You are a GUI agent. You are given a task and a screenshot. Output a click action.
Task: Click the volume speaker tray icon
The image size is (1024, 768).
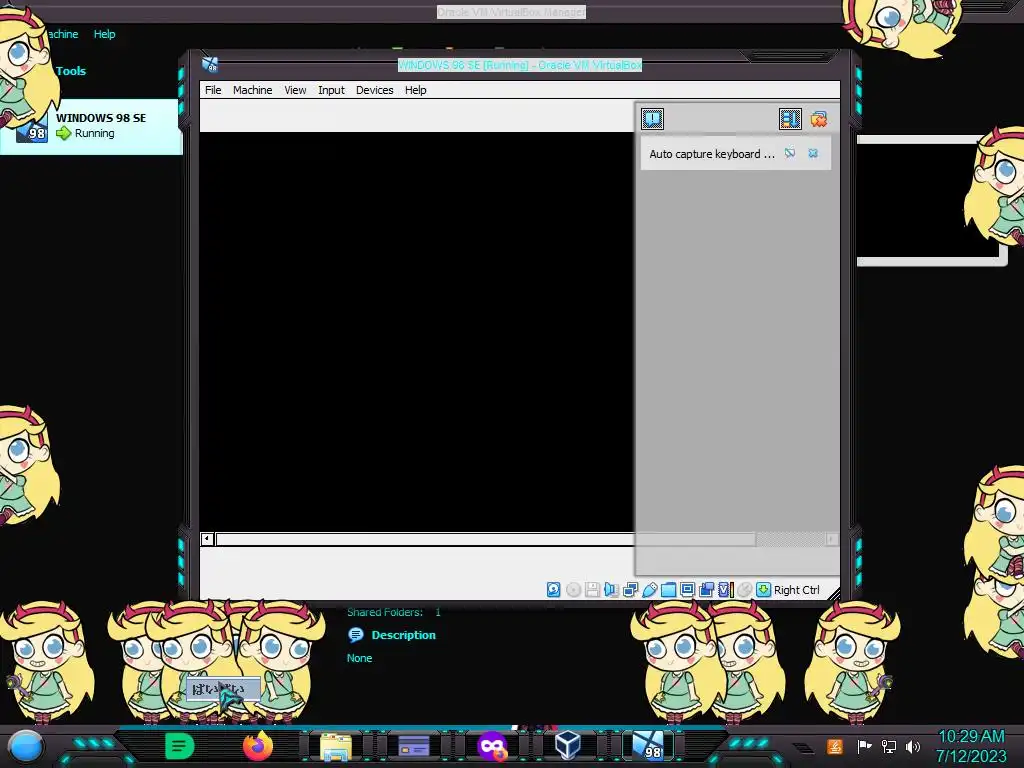(913, 746)
